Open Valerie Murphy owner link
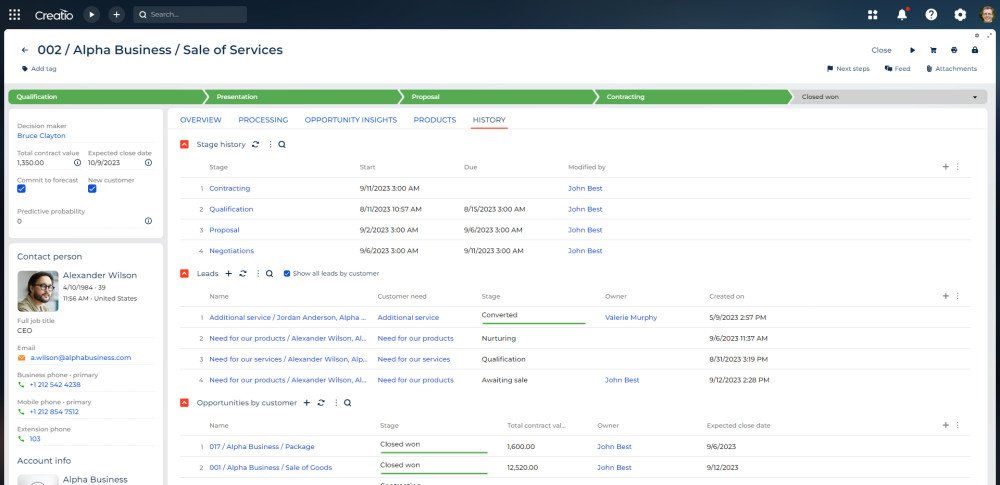The width and height of the screenshot is (1000, 485). [x=631, y=317]
